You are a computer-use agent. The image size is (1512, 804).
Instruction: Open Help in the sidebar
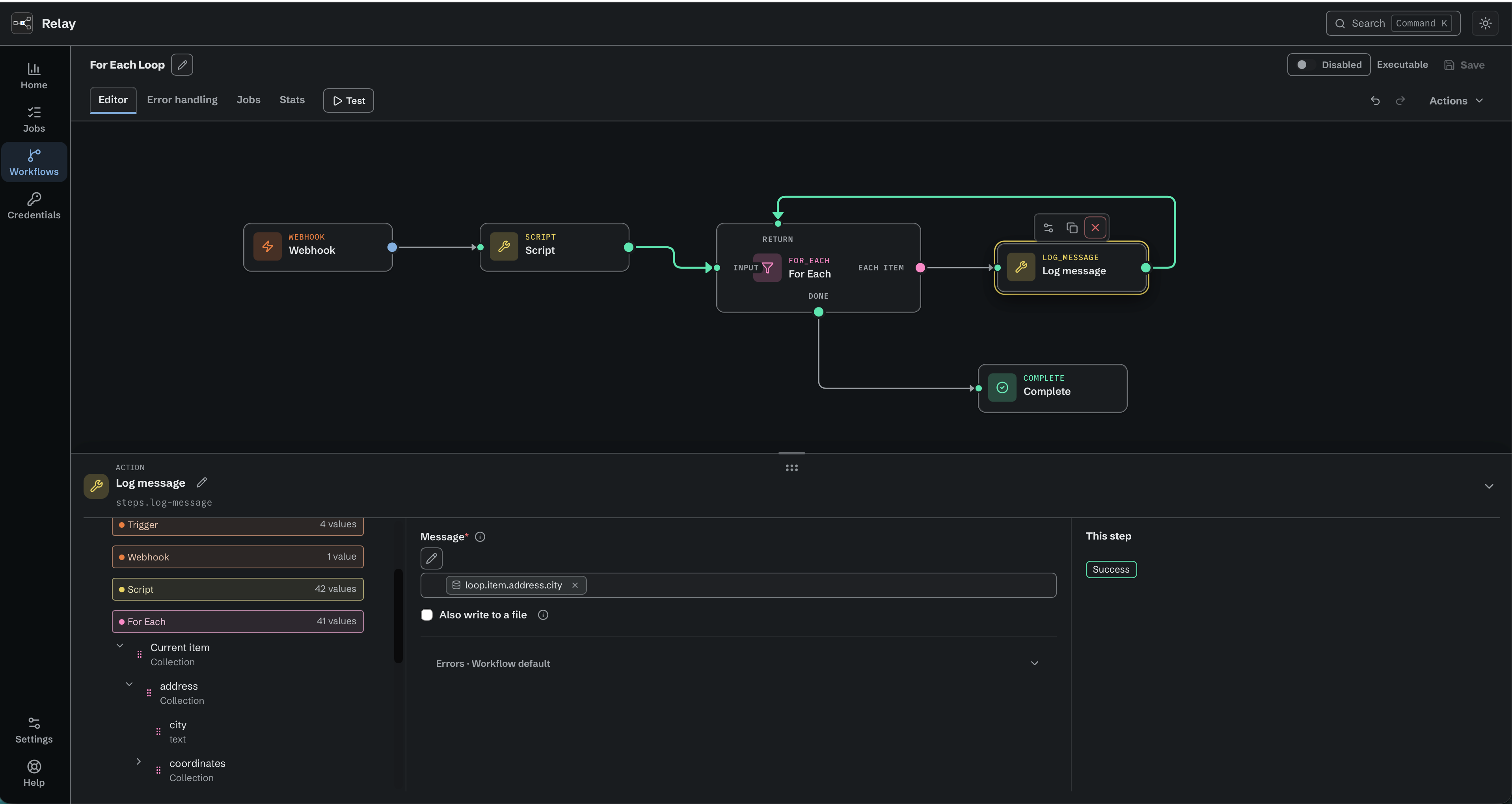click(x=34, y=774)
